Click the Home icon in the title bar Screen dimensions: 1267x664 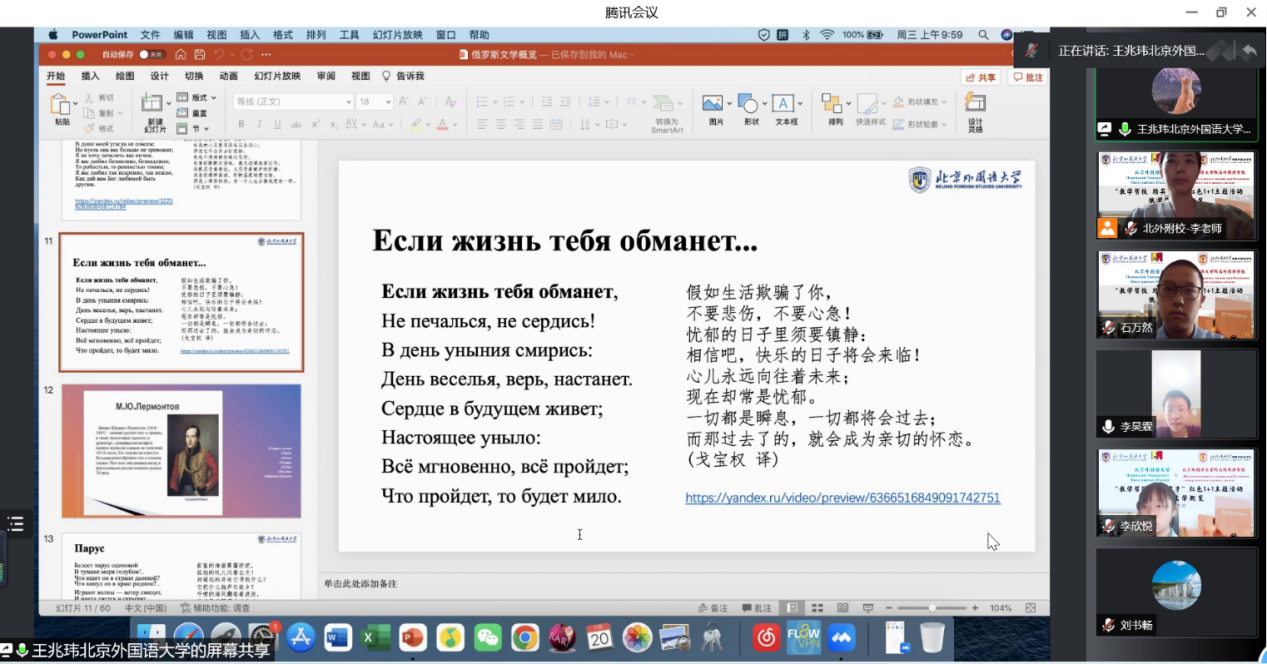[x=181, y=54]
